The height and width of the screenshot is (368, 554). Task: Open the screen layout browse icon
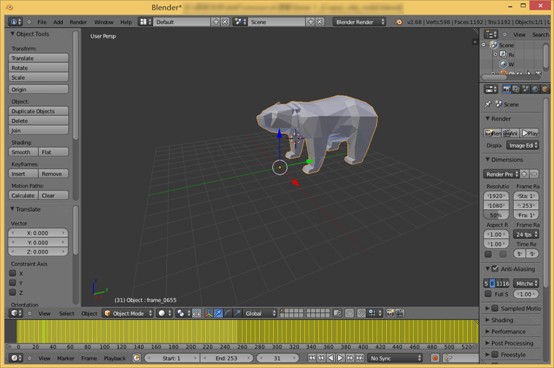pyautogui.click(x=145, y=22)
